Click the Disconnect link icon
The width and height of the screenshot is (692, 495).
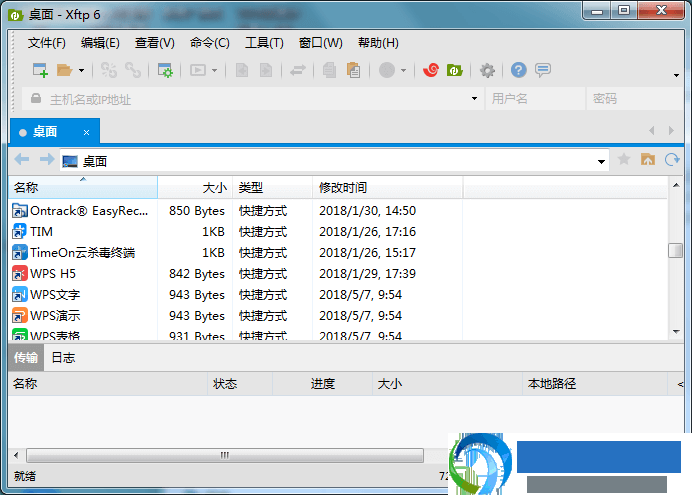pyautogui.click(x=133, y=70)
